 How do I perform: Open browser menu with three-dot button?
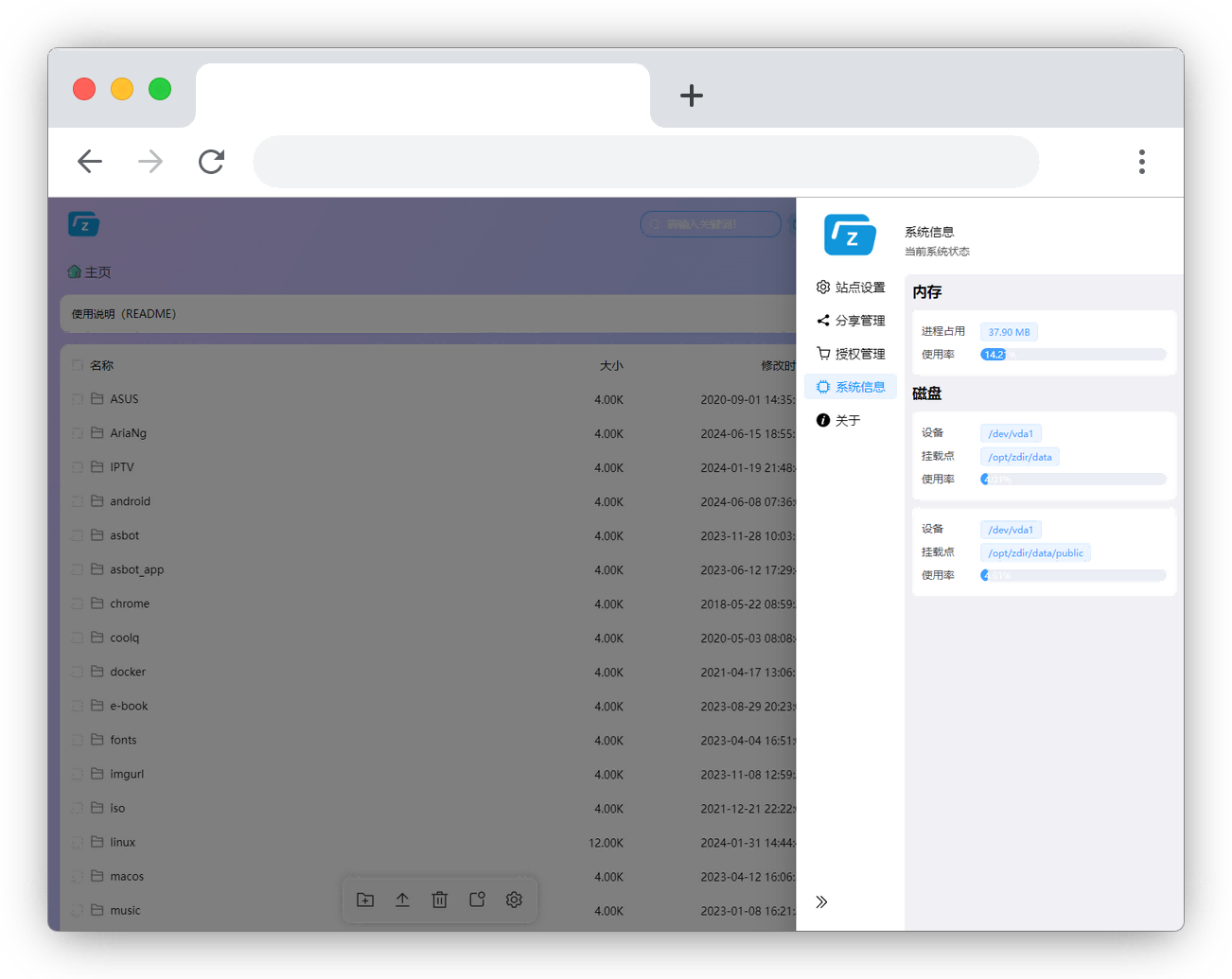click(x=1142, y=162)
